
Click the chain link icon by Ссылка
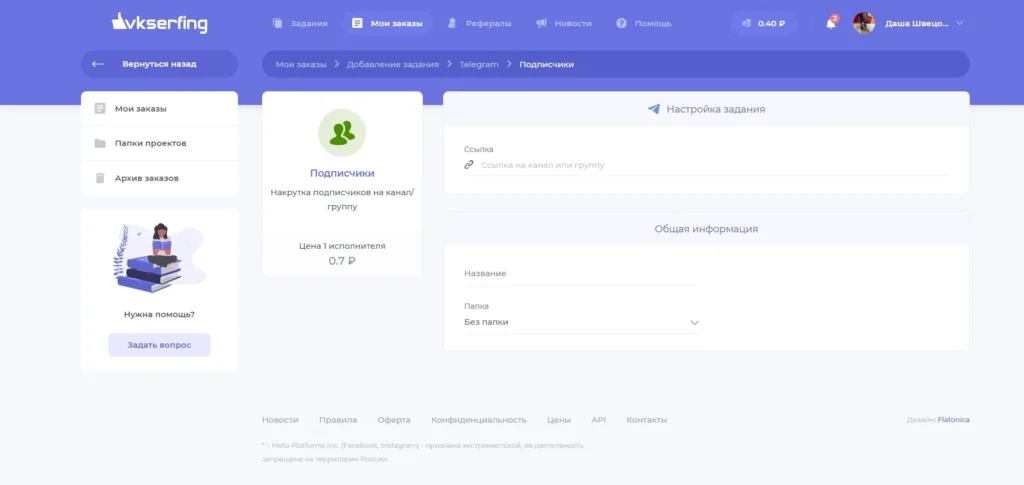point(469,165)
